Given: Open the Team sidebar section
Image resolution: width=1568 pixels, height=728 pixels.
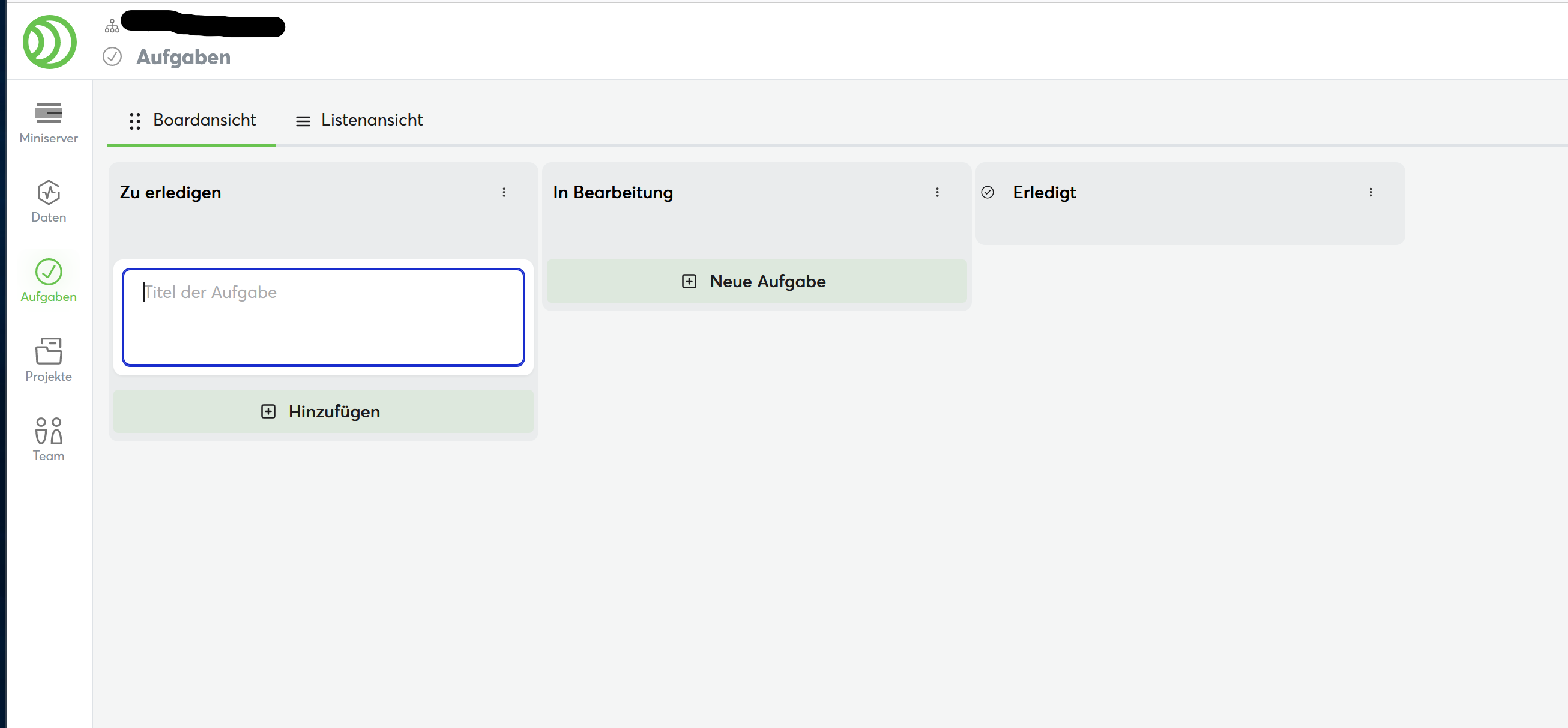Looking at the screenshot, I should [49, 438].
